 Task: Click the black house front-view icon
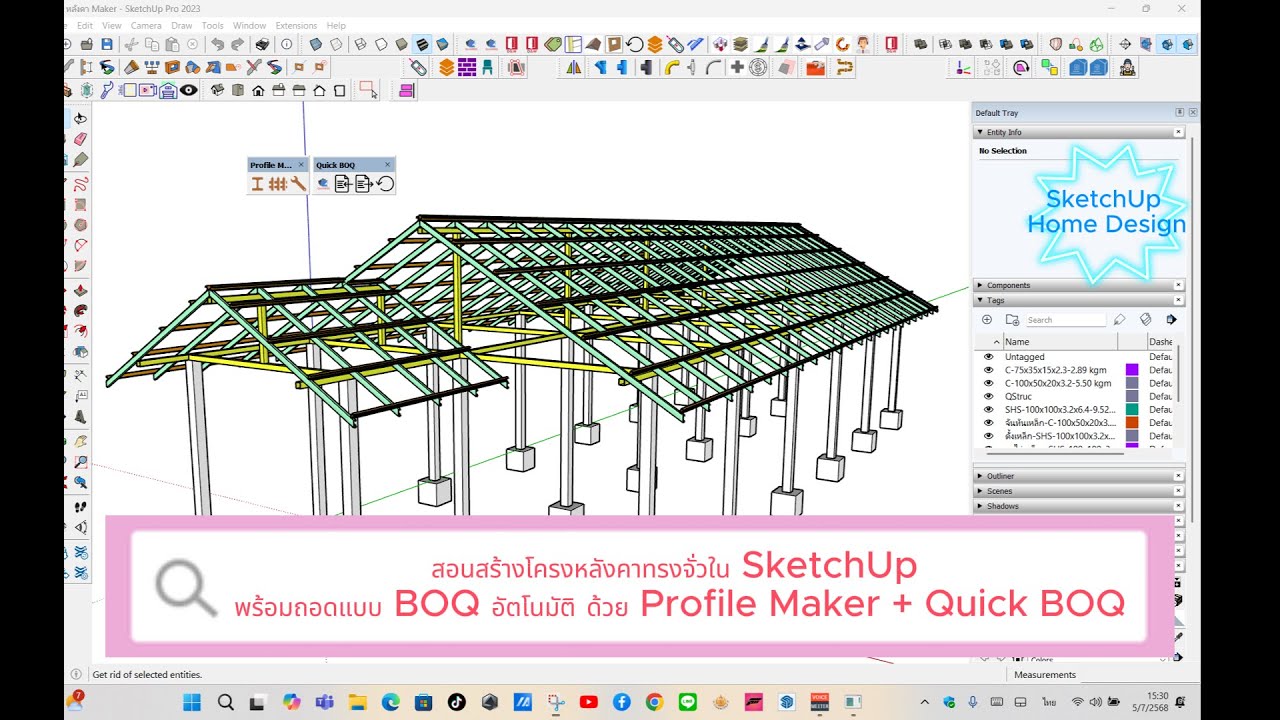258,90
